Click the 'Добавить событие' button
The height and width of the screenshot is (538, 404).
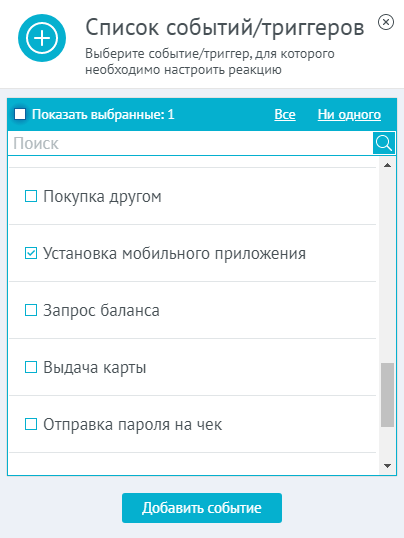tap(202, 508)
